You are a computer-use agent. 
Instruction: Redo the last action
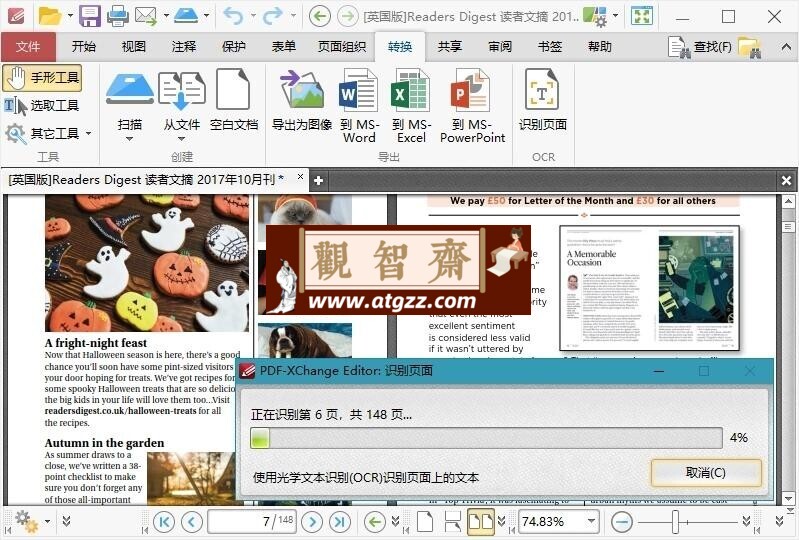click(x=273, y=16)
